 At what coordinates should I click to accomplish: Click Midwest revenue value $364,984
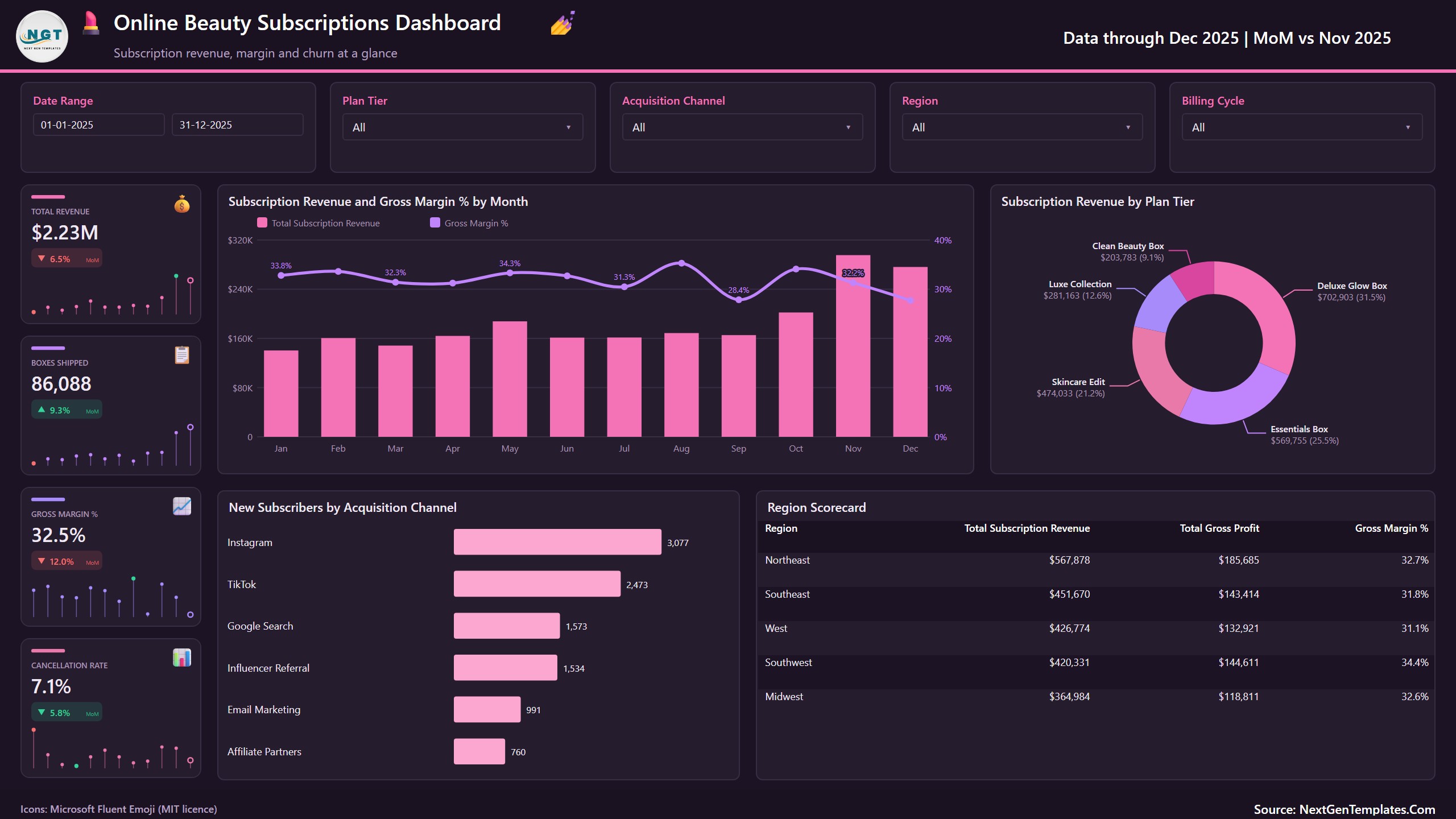click(x=1069, y=697)
